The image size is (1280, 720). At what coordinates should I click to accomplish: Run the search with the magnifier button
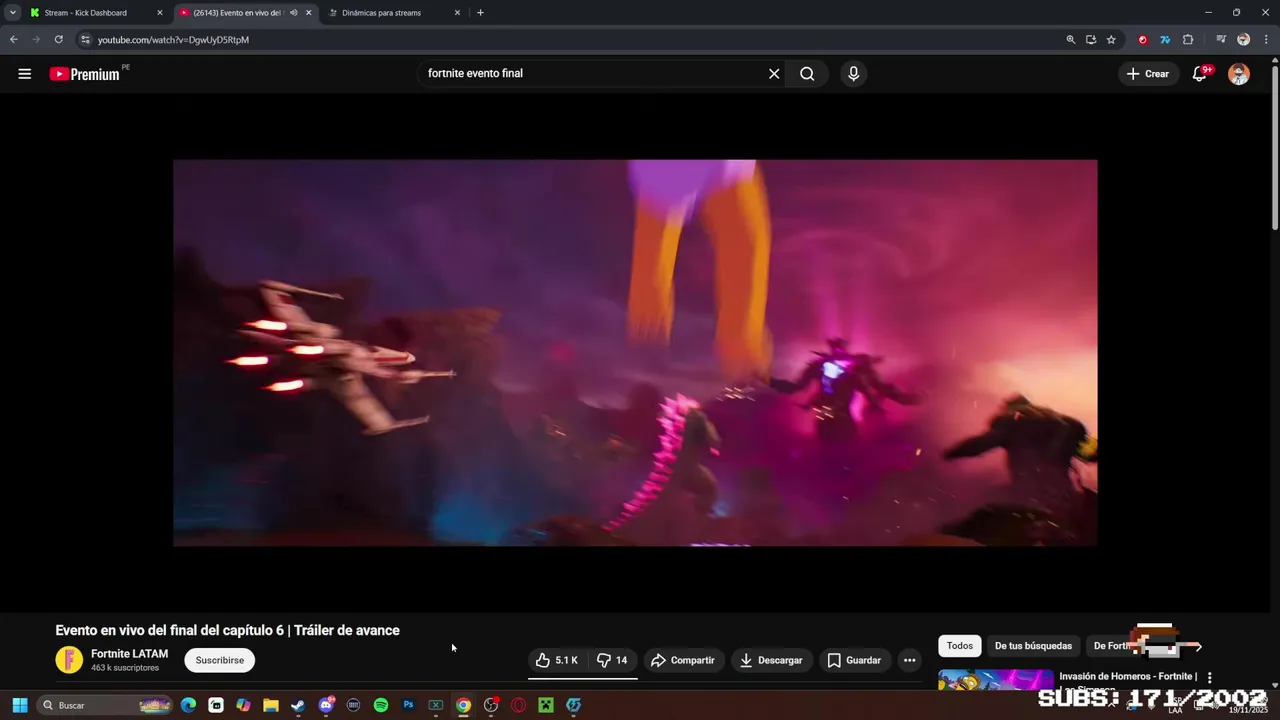point(807,74)
